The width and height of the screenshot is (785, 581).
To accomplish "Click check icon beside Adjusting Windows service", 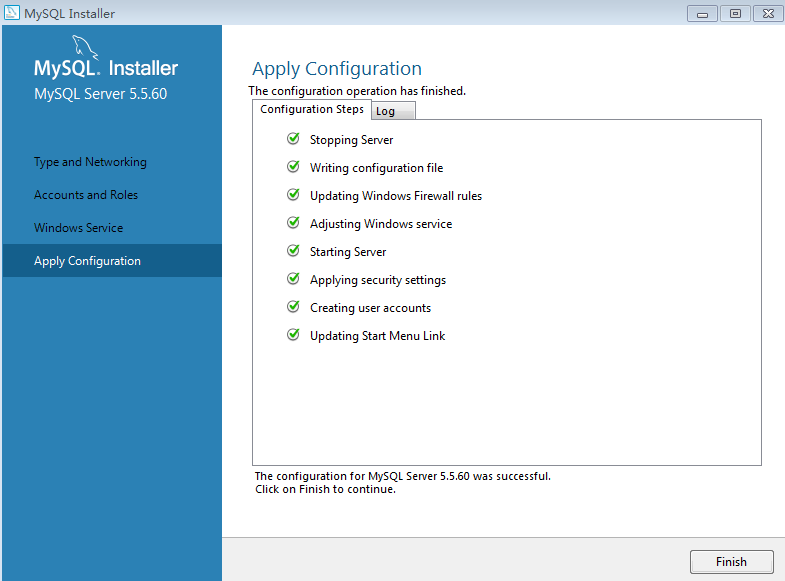I will coord(293,223).
